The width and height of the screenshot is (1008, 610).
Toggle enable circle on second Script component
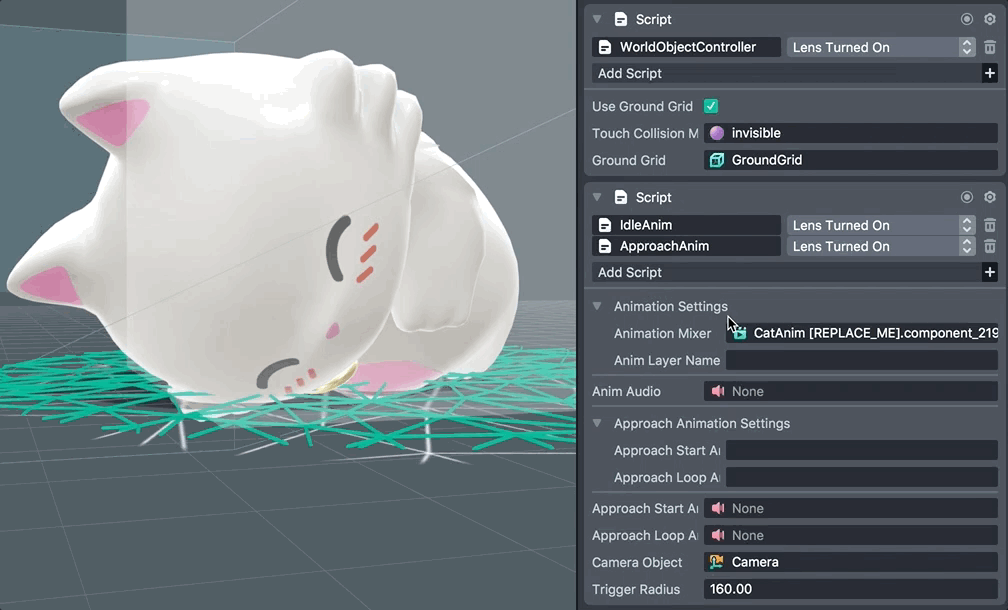pos(967,197)
